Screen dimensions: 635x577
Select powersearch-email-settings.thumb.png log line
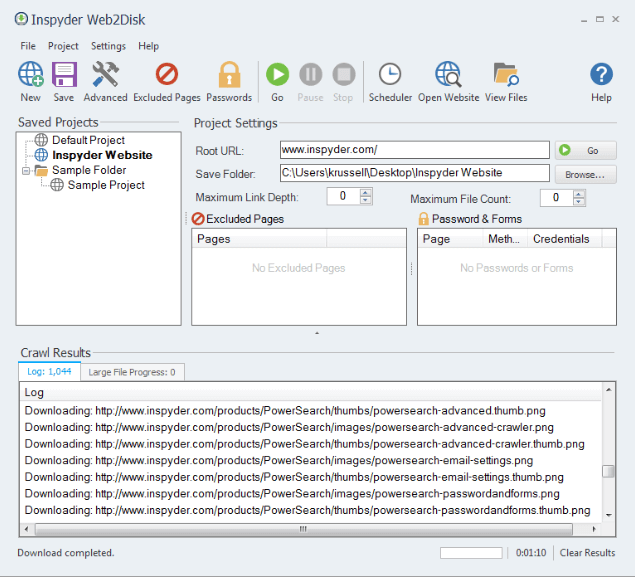coord(294,477)
